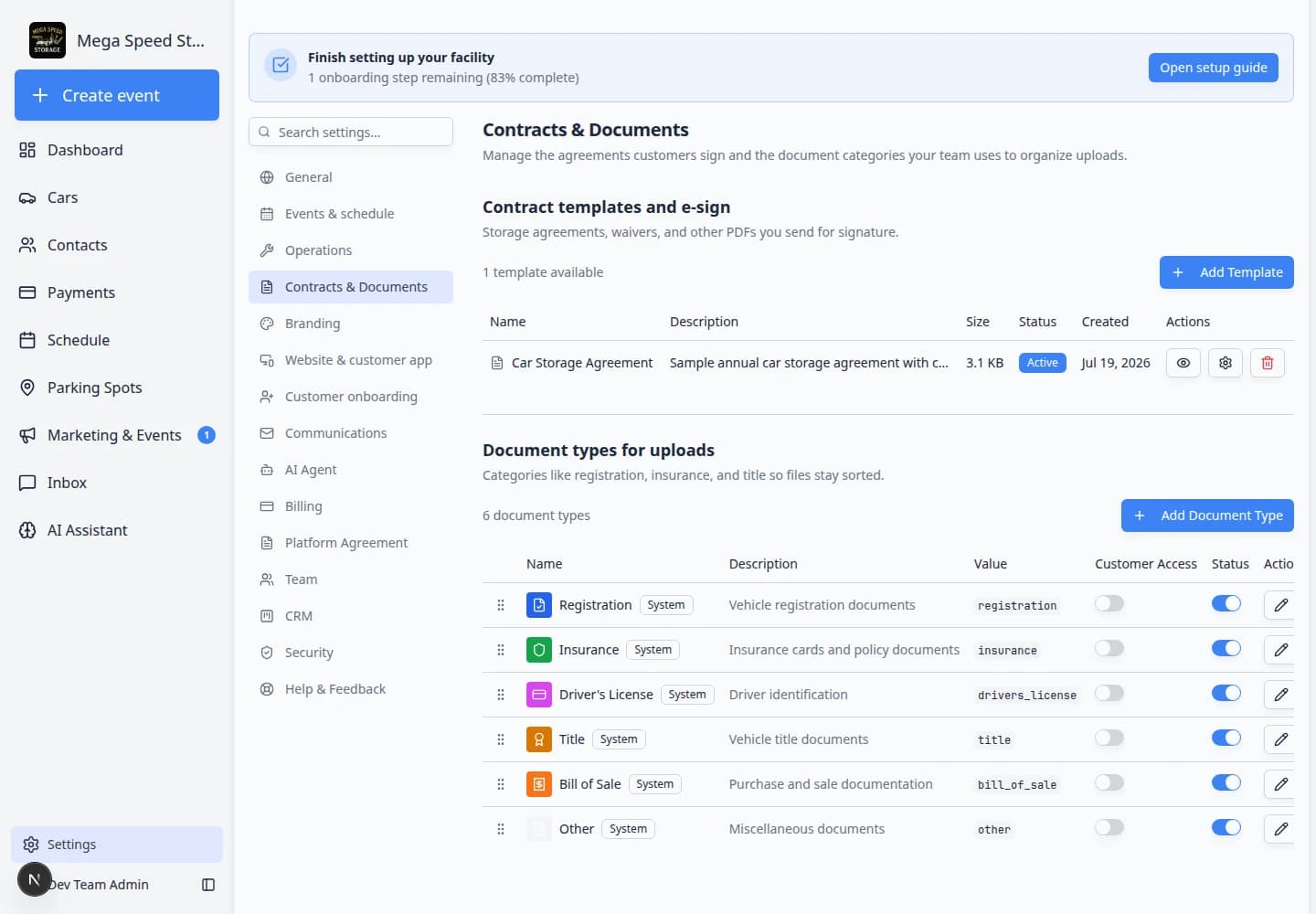
Task: Preview Car Storage Agreement via eye icon
Action: 1183,363
